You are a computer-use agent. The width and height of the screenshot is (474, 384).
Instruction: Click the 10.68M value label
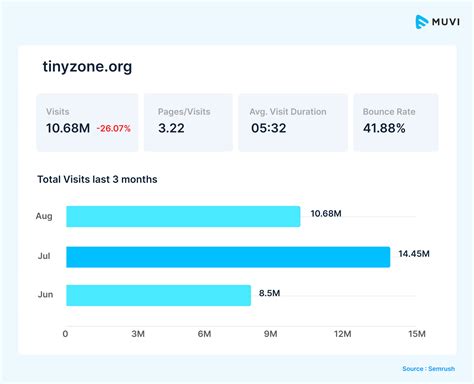326,214
